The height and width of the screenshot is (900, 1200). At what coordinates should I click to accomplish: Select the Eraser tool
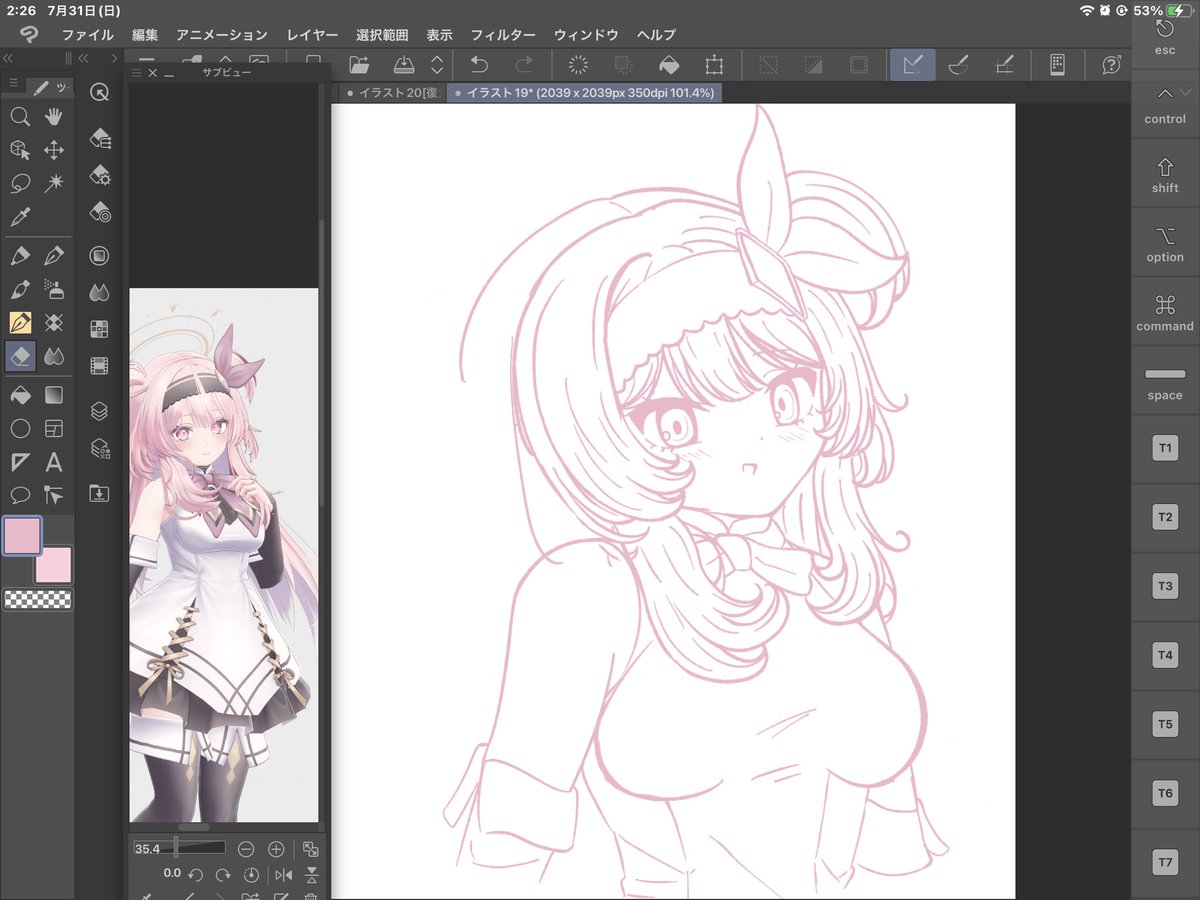click(x=20, y=355)
